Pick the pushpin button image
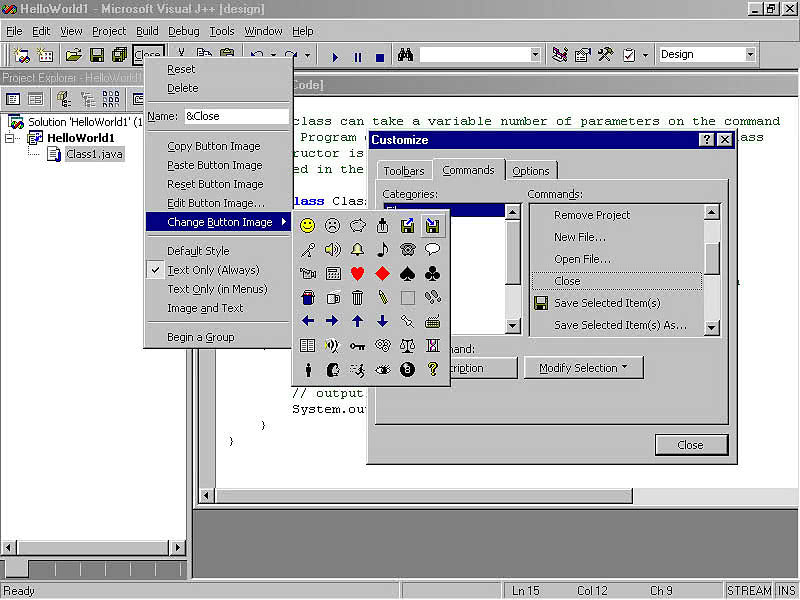800x600 pixels. [x=407, y=321]
